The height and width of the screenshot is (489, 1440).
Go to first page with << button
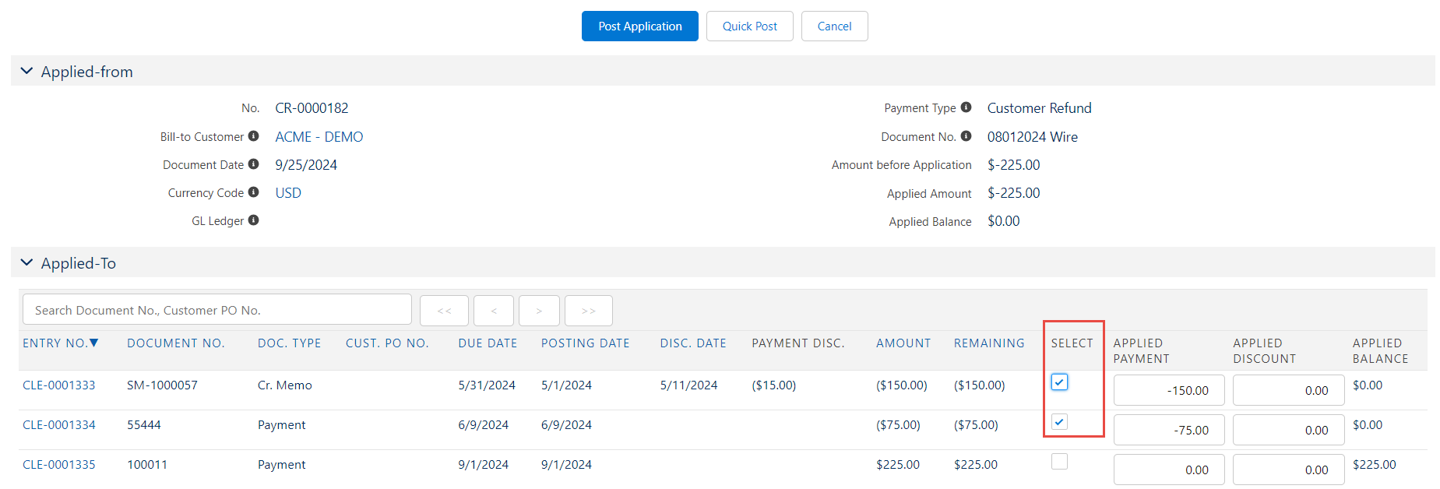pyautogui.click(x=444, y=310)
